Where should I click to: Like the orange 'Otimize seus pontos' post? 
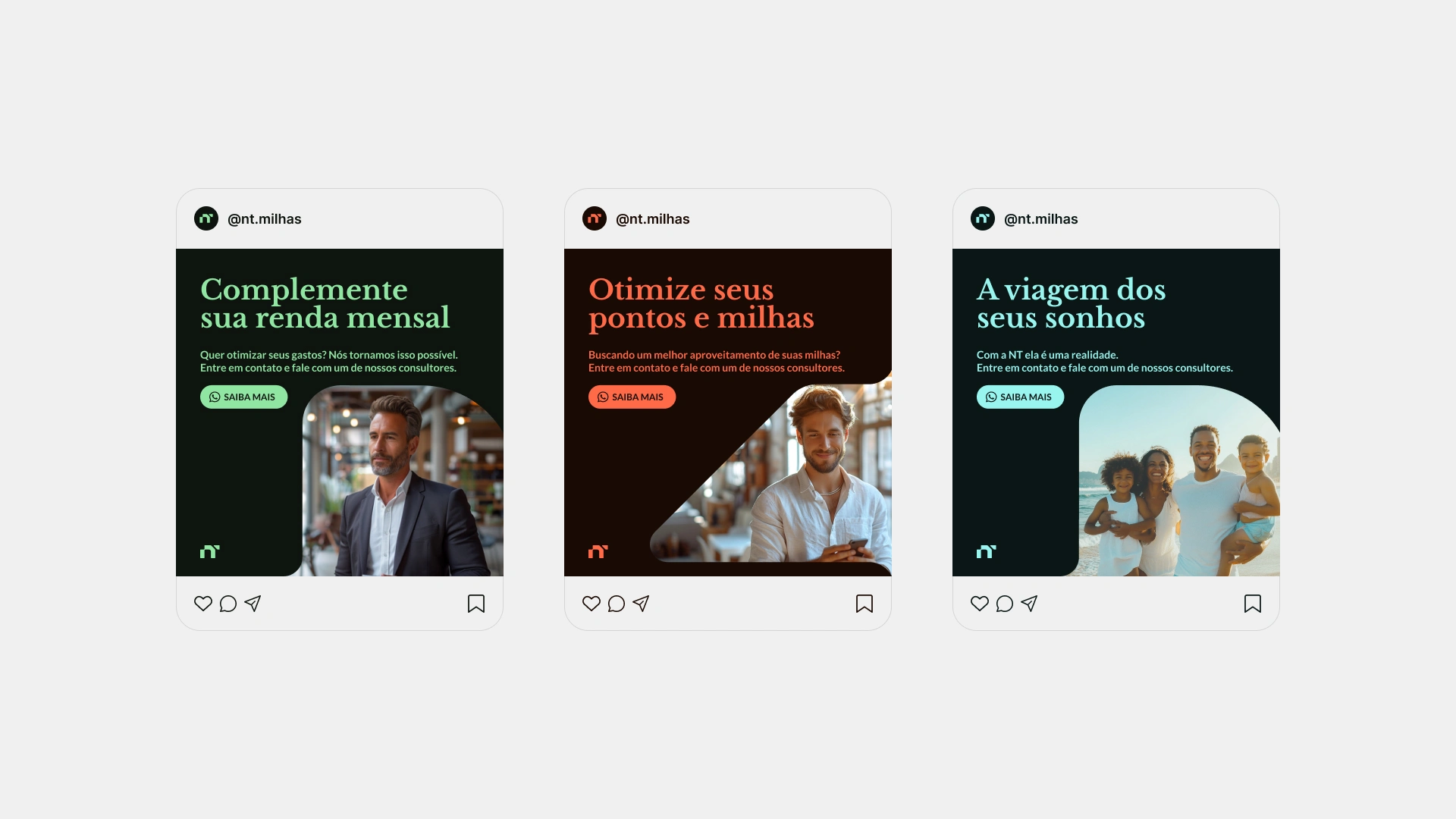coord(591,604)
